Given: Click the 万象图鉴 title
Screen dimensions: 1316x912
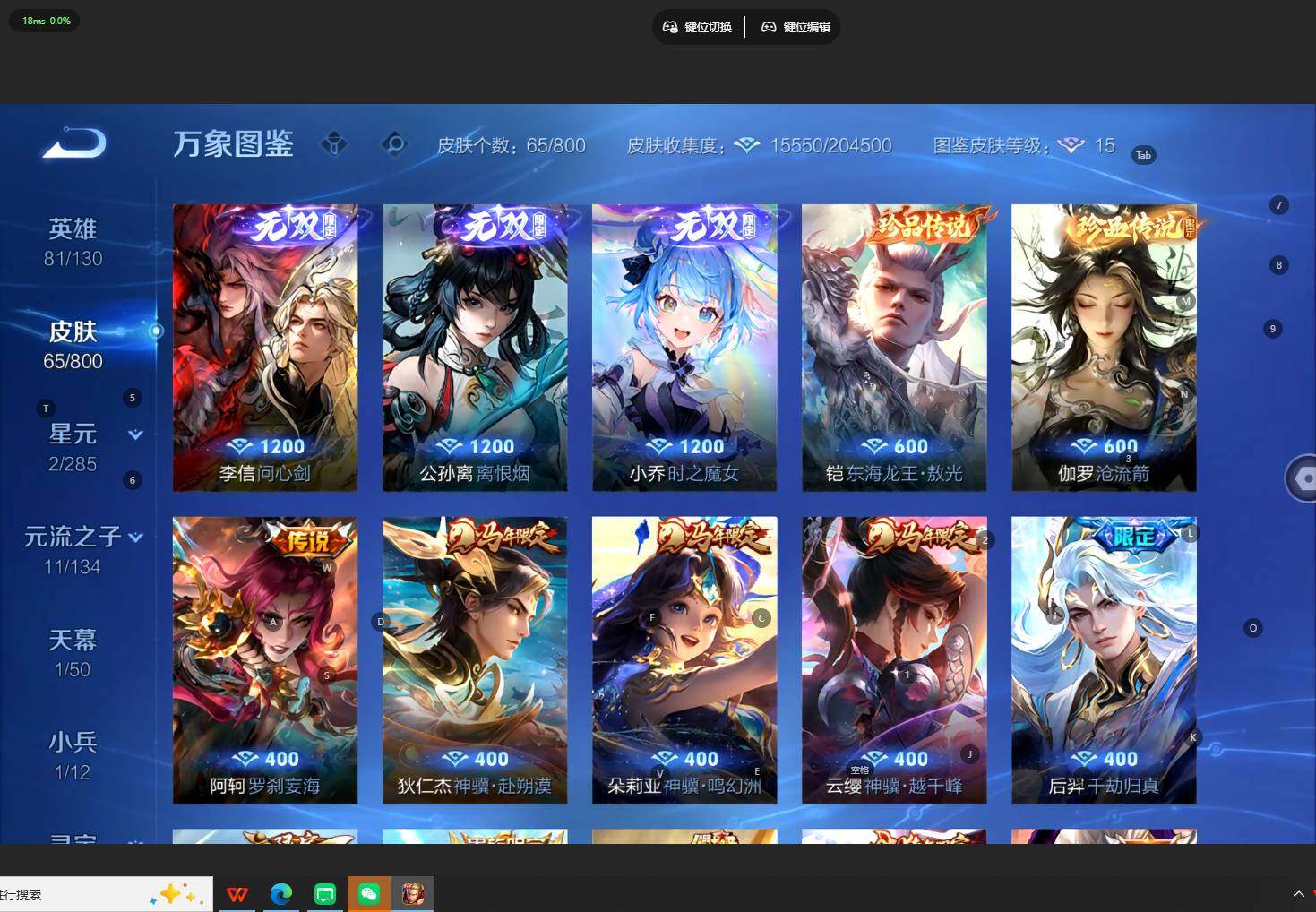Looking at the screenshot, I should tap(233, 143).
